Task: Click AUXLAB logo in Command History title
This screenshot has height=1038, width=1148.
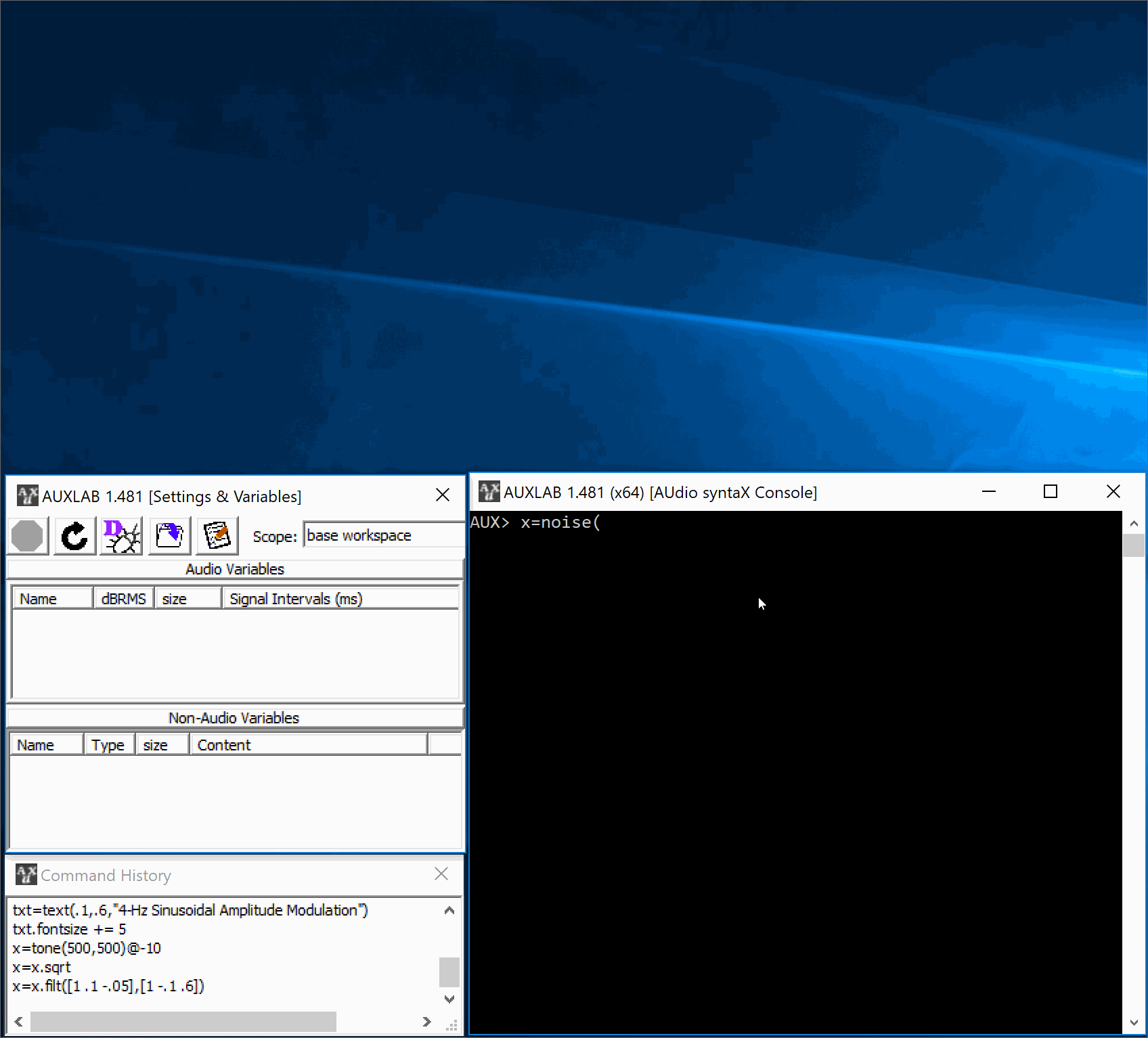Action: coord(26,875)
